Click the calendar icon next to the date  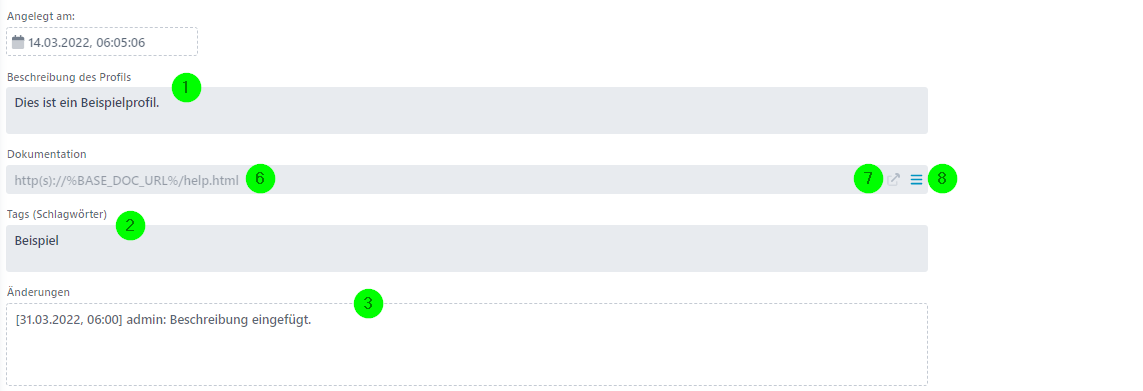tap(18, 42)
